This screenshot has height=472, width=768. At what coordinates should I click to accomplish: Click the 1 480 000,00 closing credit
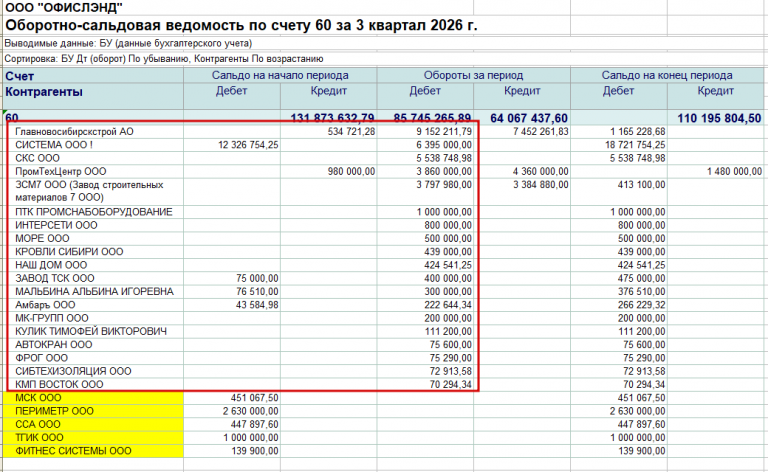(734, 171)
